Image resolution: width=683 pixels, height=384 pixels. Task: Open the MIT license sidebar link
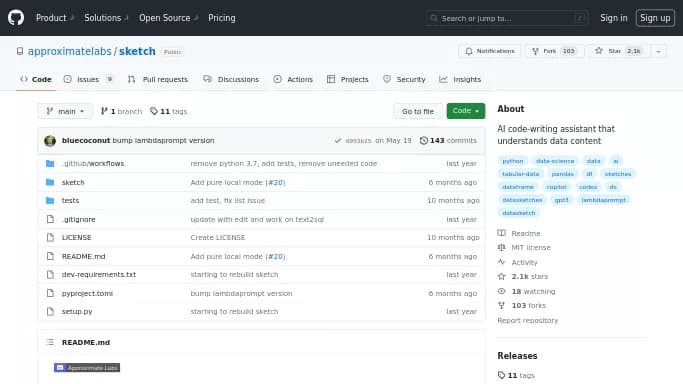point(524,247)
